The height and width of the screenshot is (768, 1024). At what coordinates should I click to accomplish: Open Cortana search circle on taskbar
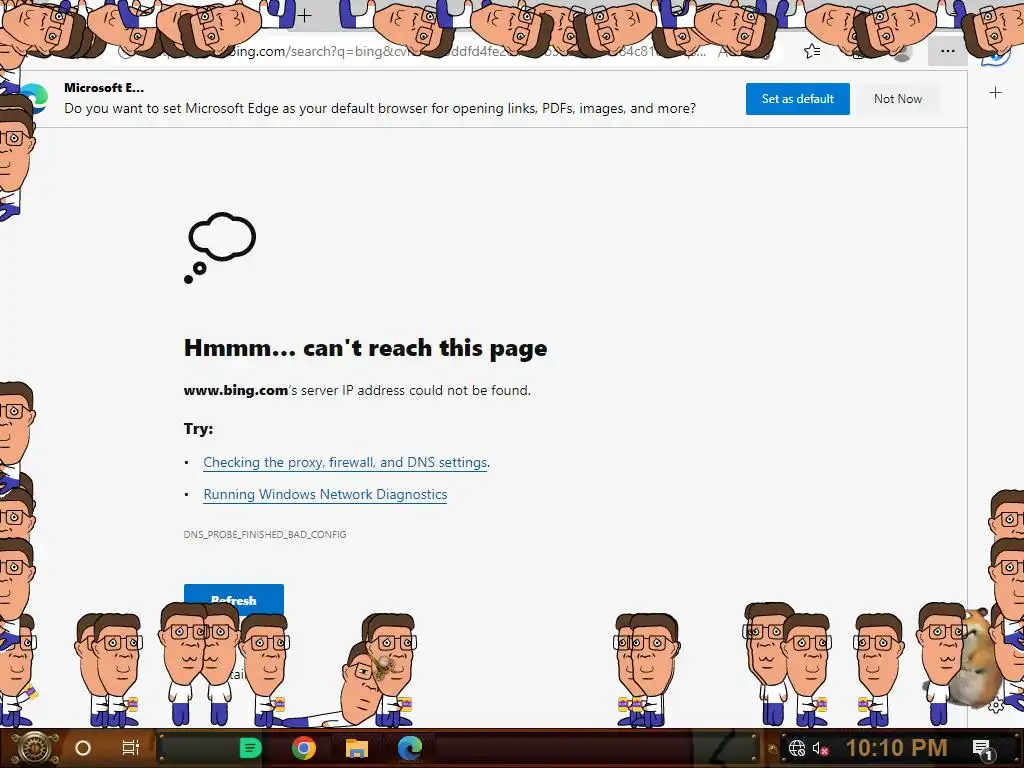tap(83, 748)
